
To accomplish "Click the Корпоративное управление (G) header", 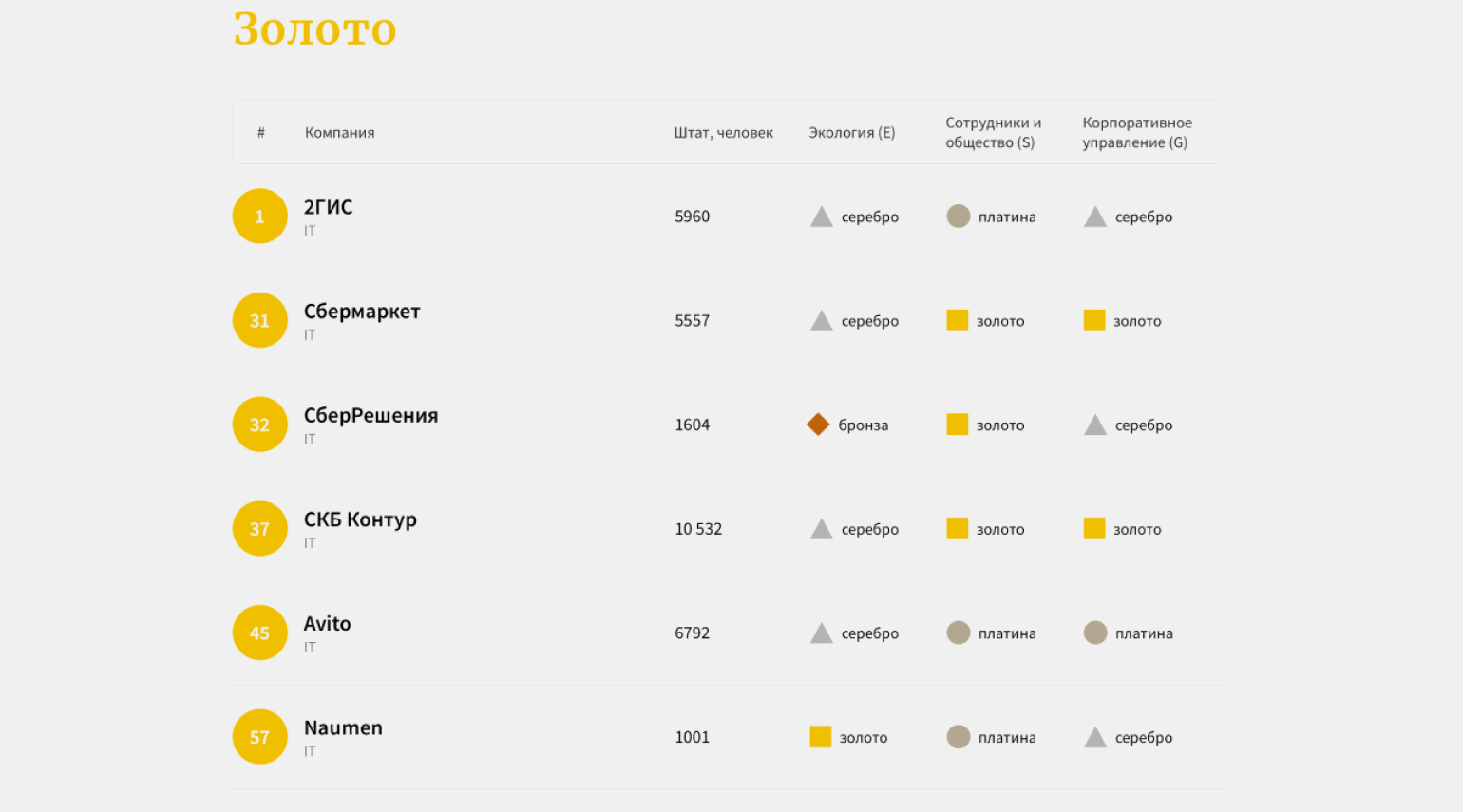I will [x=1137, y=132].
